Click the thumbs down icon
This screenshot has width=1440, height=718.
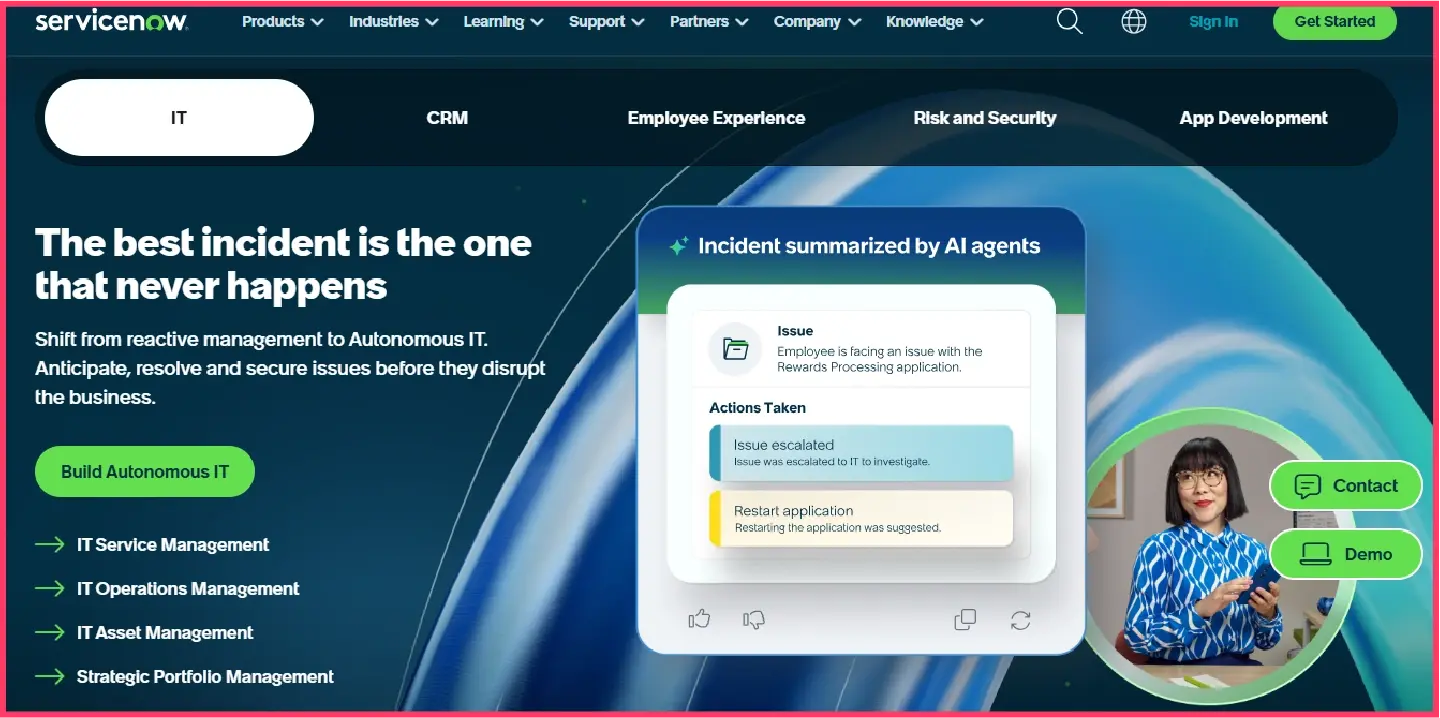coord(754,620)
